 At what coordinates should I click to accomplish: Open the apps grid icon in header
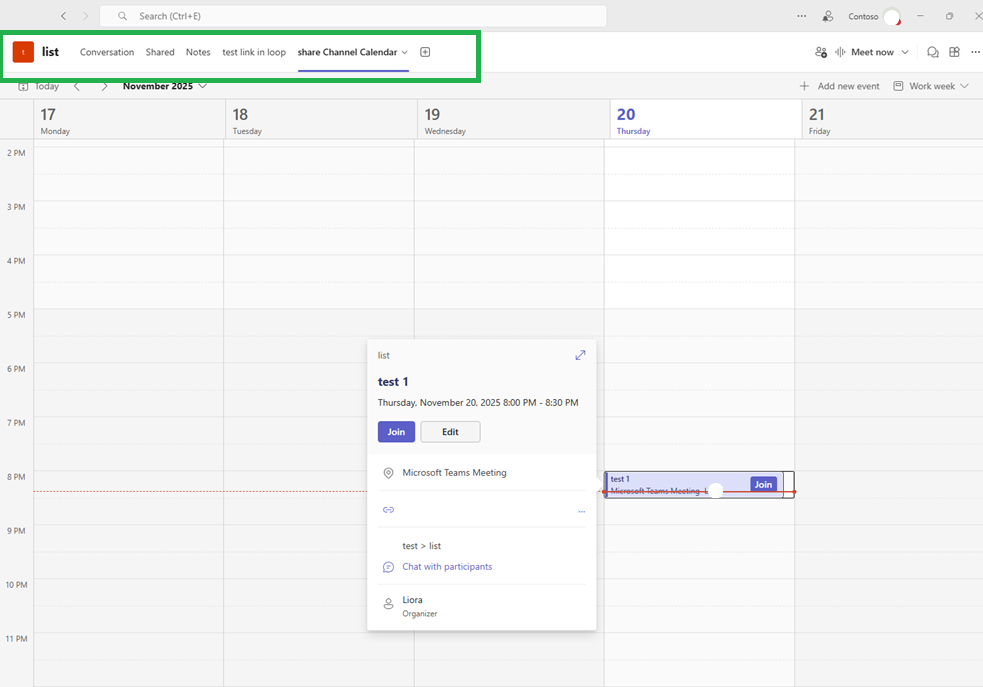[954, 52]
